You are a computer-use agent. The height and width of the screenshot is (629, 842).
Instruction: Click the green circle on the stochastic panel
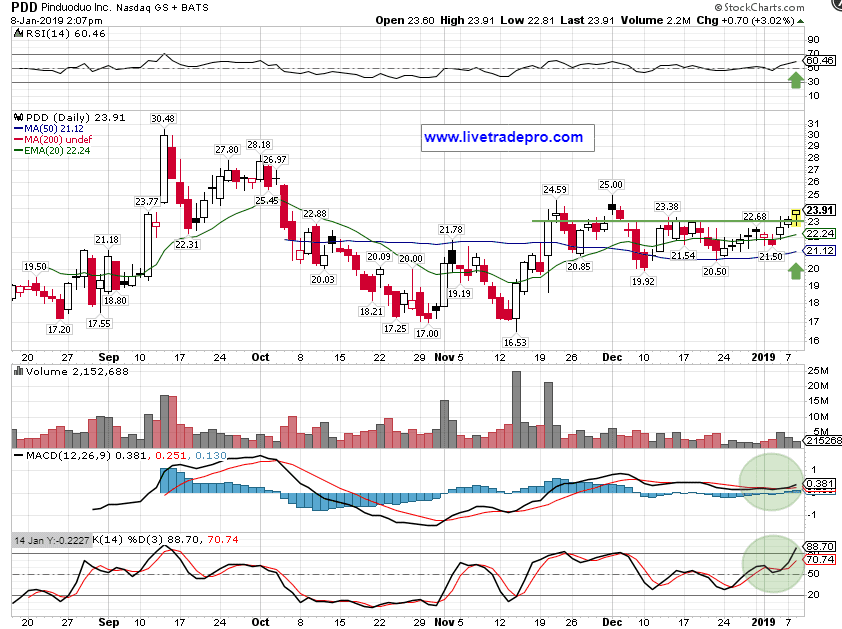771,565
